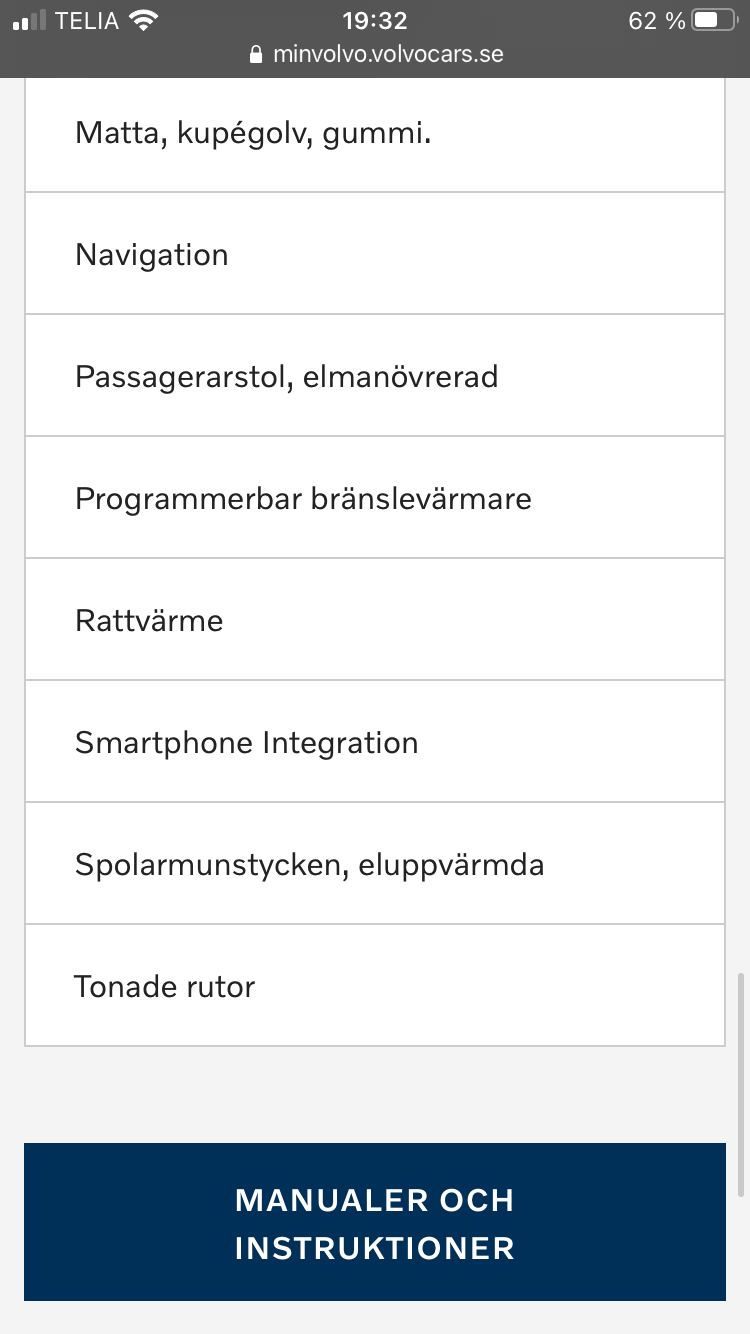Tap the TELIA carrier label
The image size is (750, 1334).
pos(88,20)
